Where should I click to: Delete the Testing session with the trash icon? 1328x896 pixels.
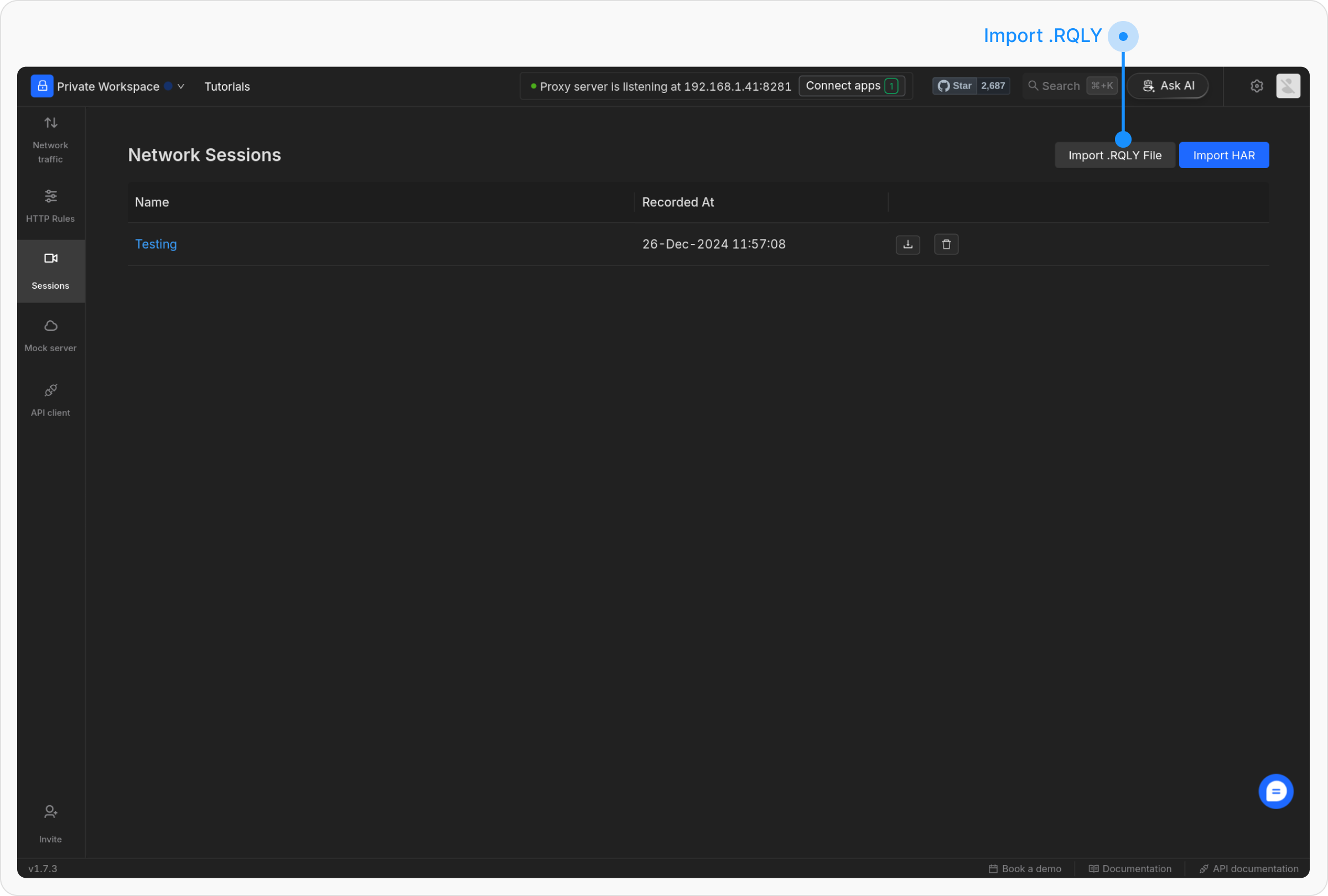(946, 244)
